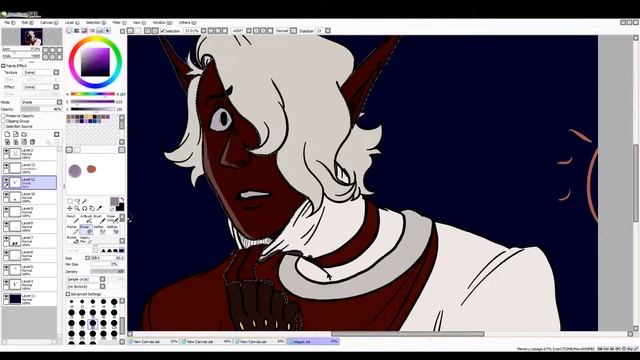Open the layer Mode dropdown
The height and width of the screenshot is (360, 640).
(x=59, y=102)
